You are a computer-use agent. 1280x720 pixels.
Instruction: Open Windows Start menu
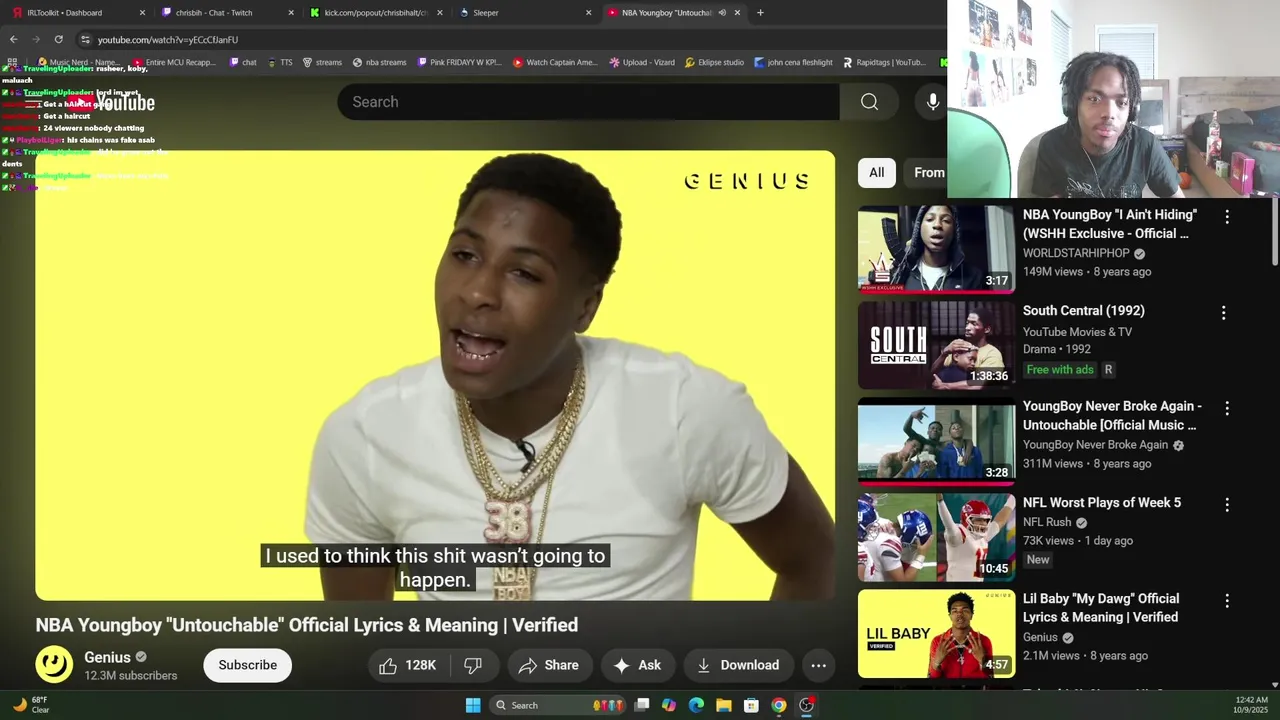click(473, 705)
